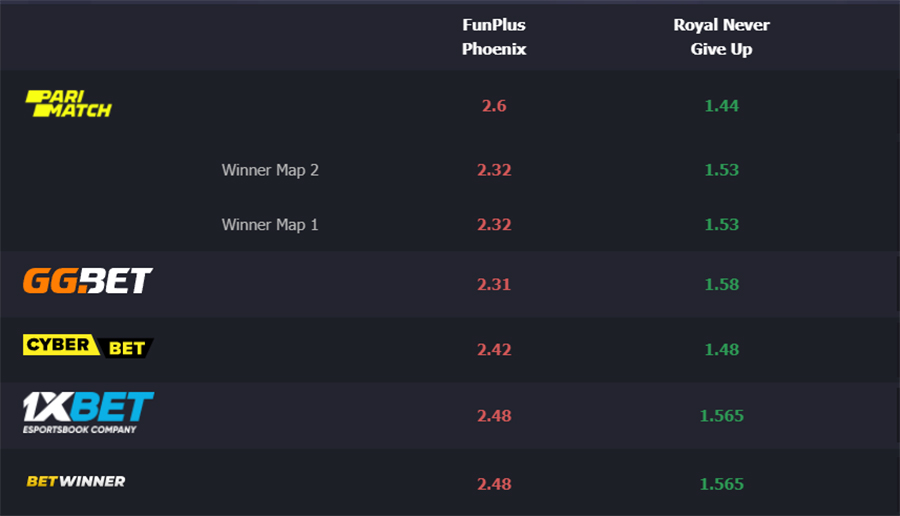Choose CyberBet 2.42 FunPlus Phoenix odds
The height and width of the screenshot is (516, 900).
pyautogui.click(x=494, y=350)
